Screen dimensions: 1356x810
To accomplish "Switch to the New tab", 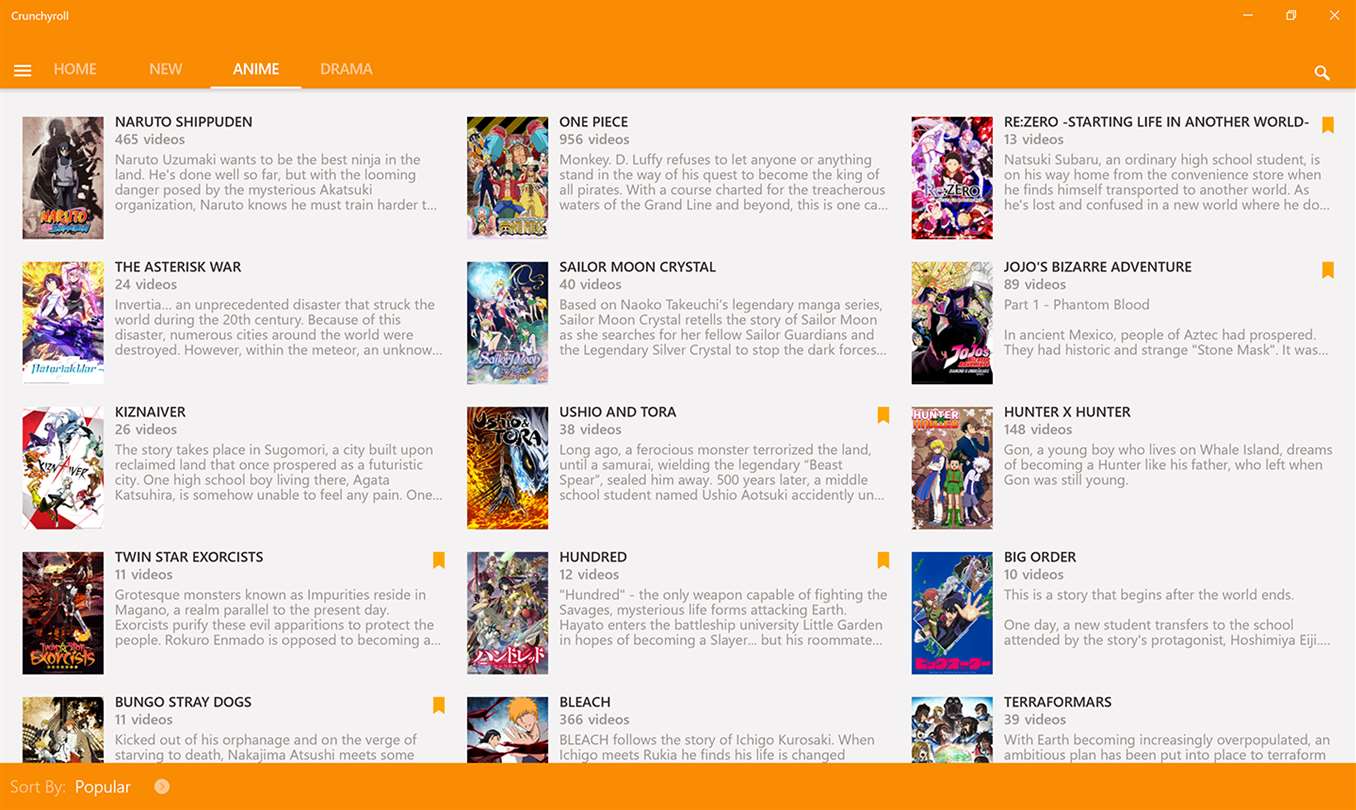I will (x=165, y=69).
